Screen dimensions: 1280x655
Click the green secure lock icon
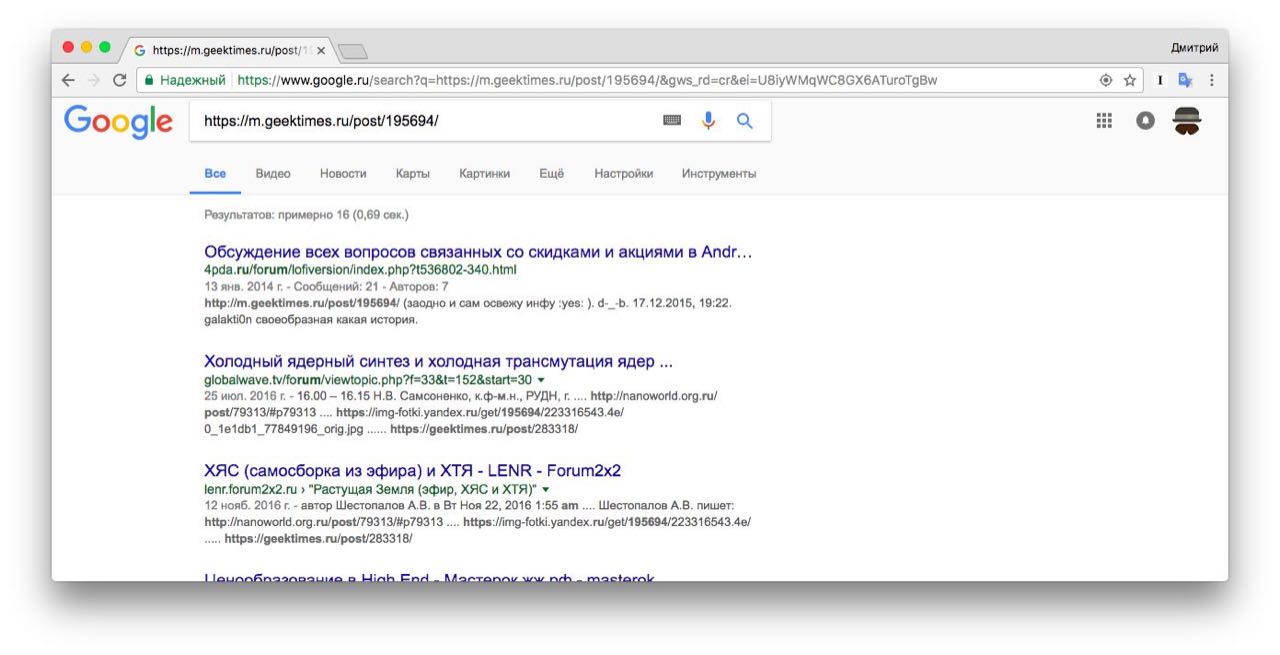coord(149,80)
